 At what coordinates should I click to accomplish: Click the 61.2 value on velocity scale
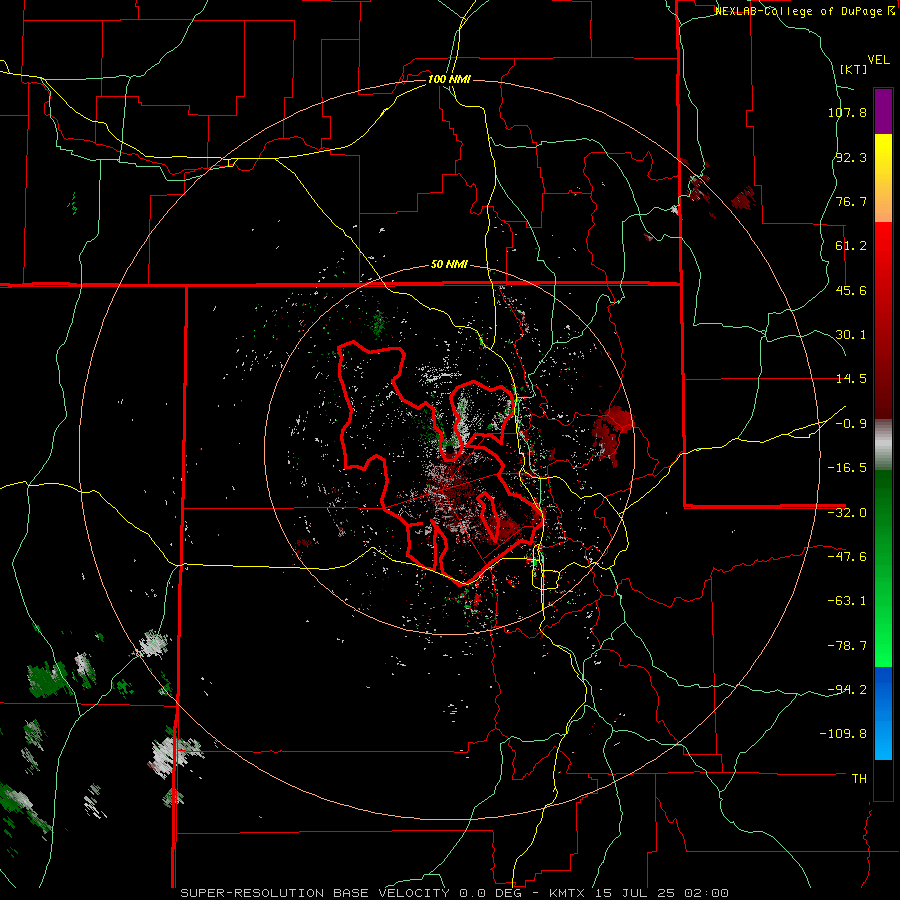coord(851,246)
